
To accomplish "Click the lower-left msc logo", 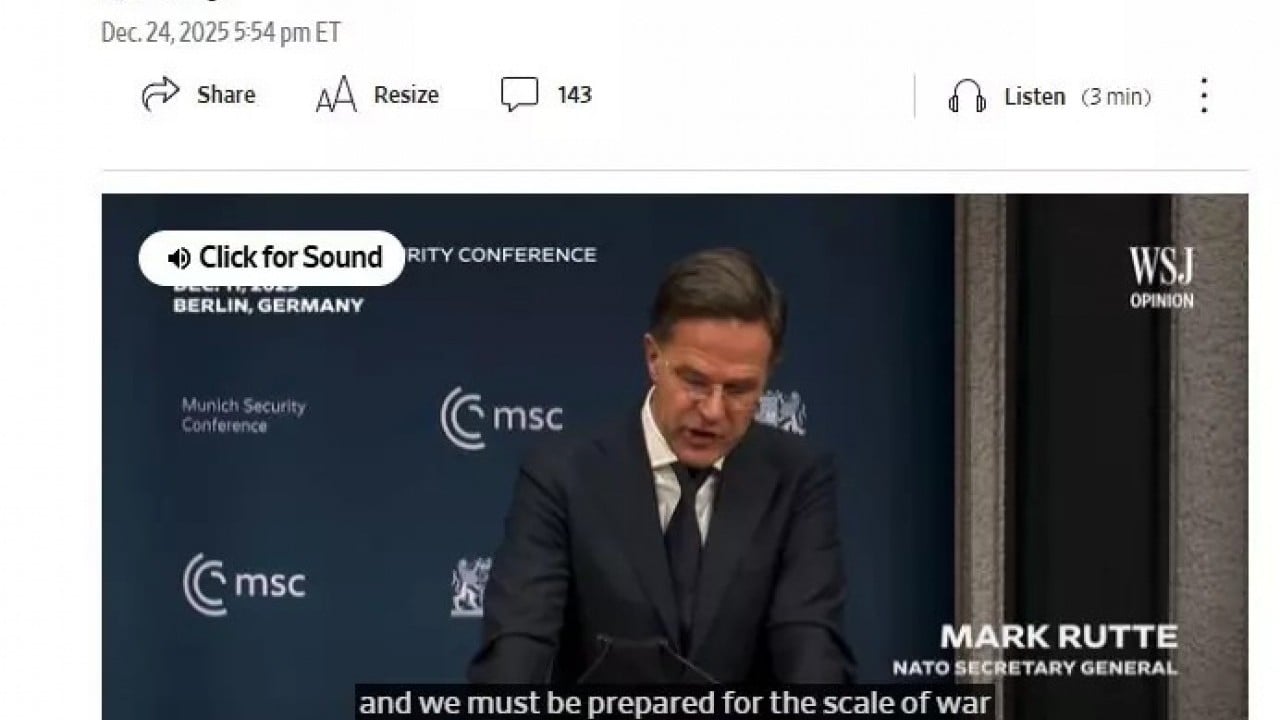I will coord(244,584).
